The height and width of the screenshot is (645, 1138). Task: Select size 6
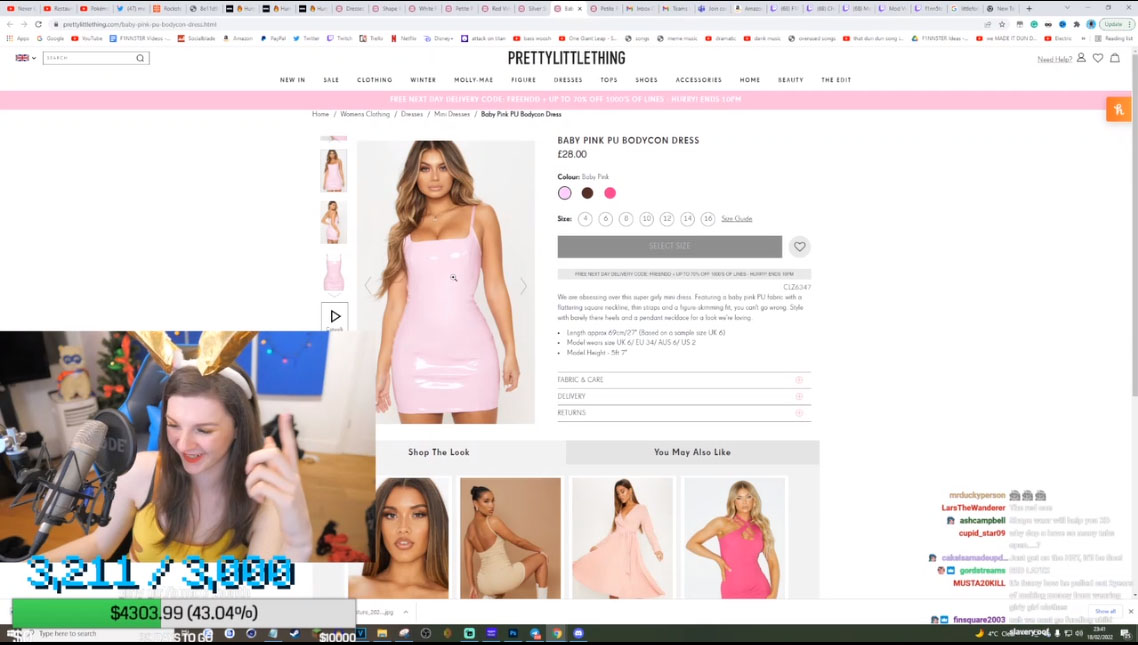(x=605, y=218)
